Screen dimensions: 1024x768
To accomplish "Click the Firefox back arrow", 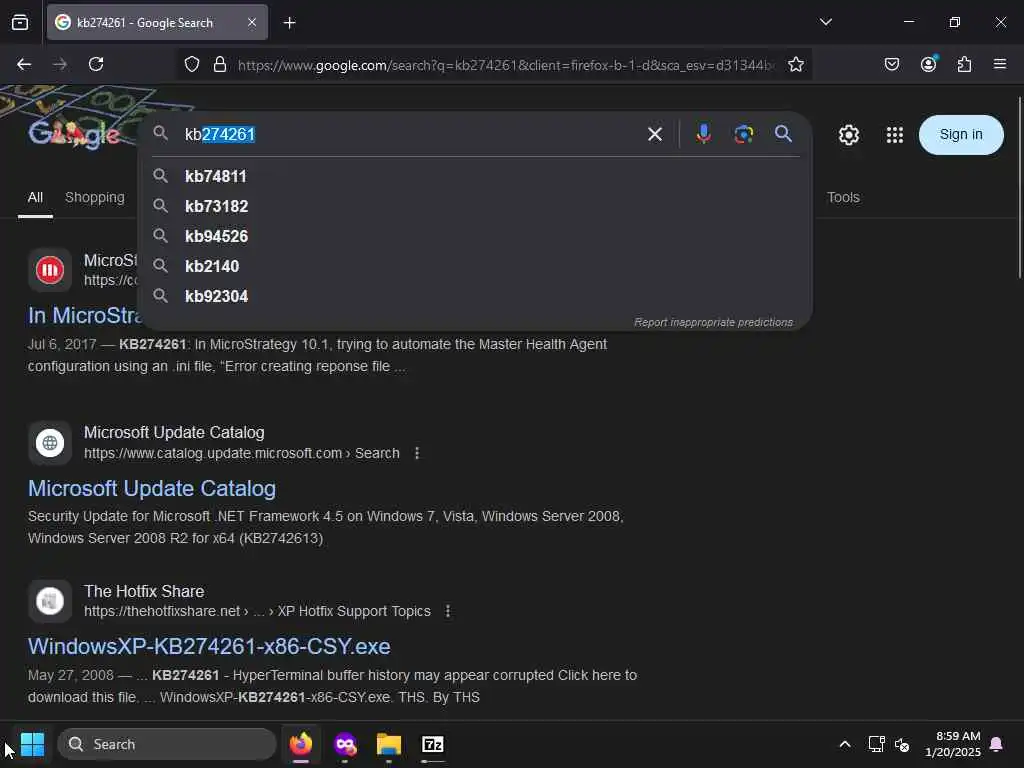I will 24,64.
